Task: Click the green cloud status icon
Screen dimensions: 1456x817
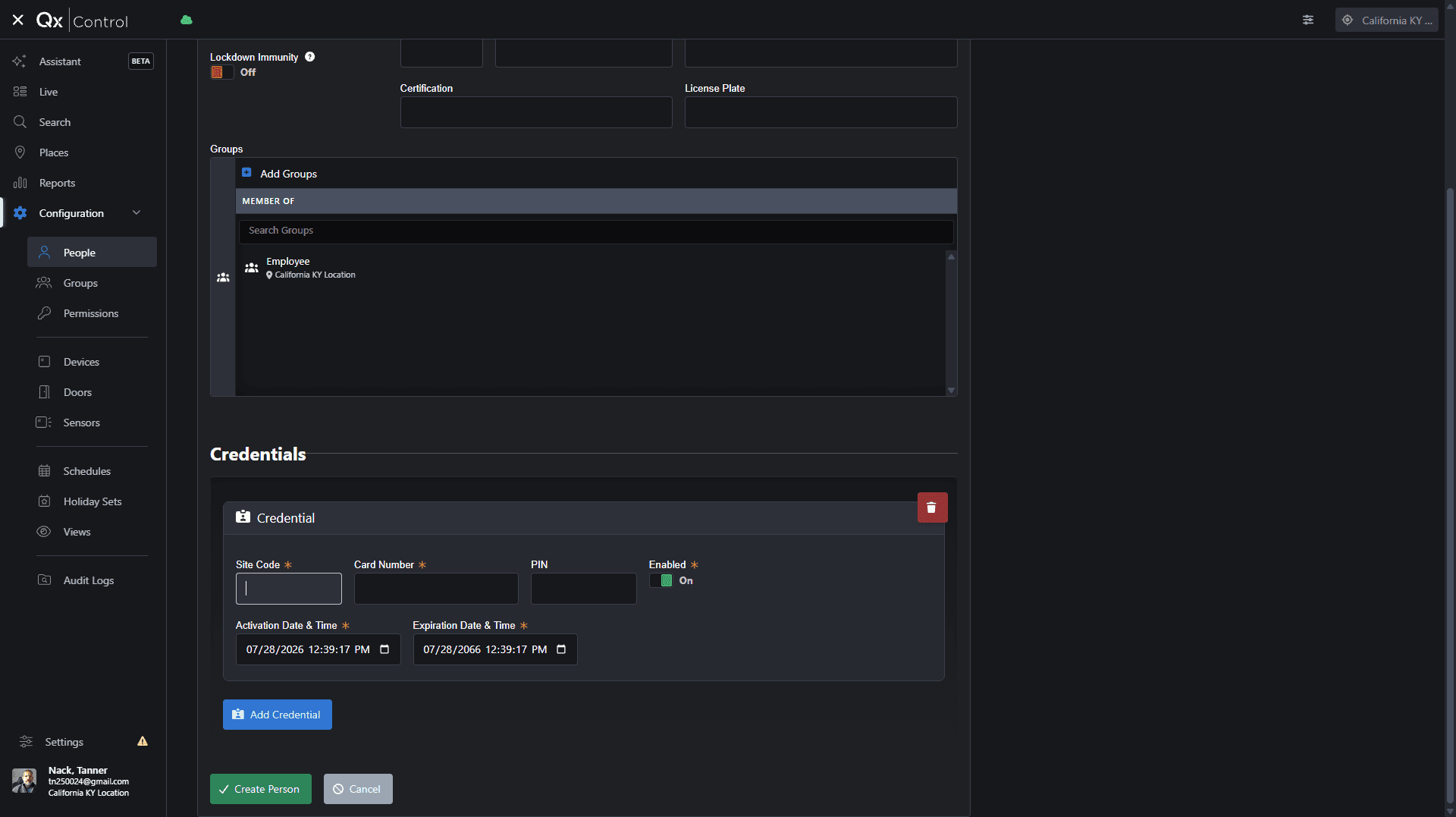Action: [187, 20]
